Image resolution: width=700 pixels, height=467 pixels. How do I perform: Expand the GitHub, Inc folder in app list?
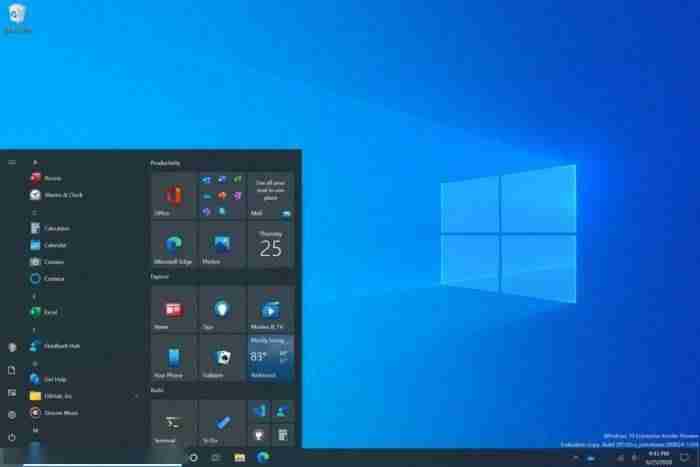(83, 396)
